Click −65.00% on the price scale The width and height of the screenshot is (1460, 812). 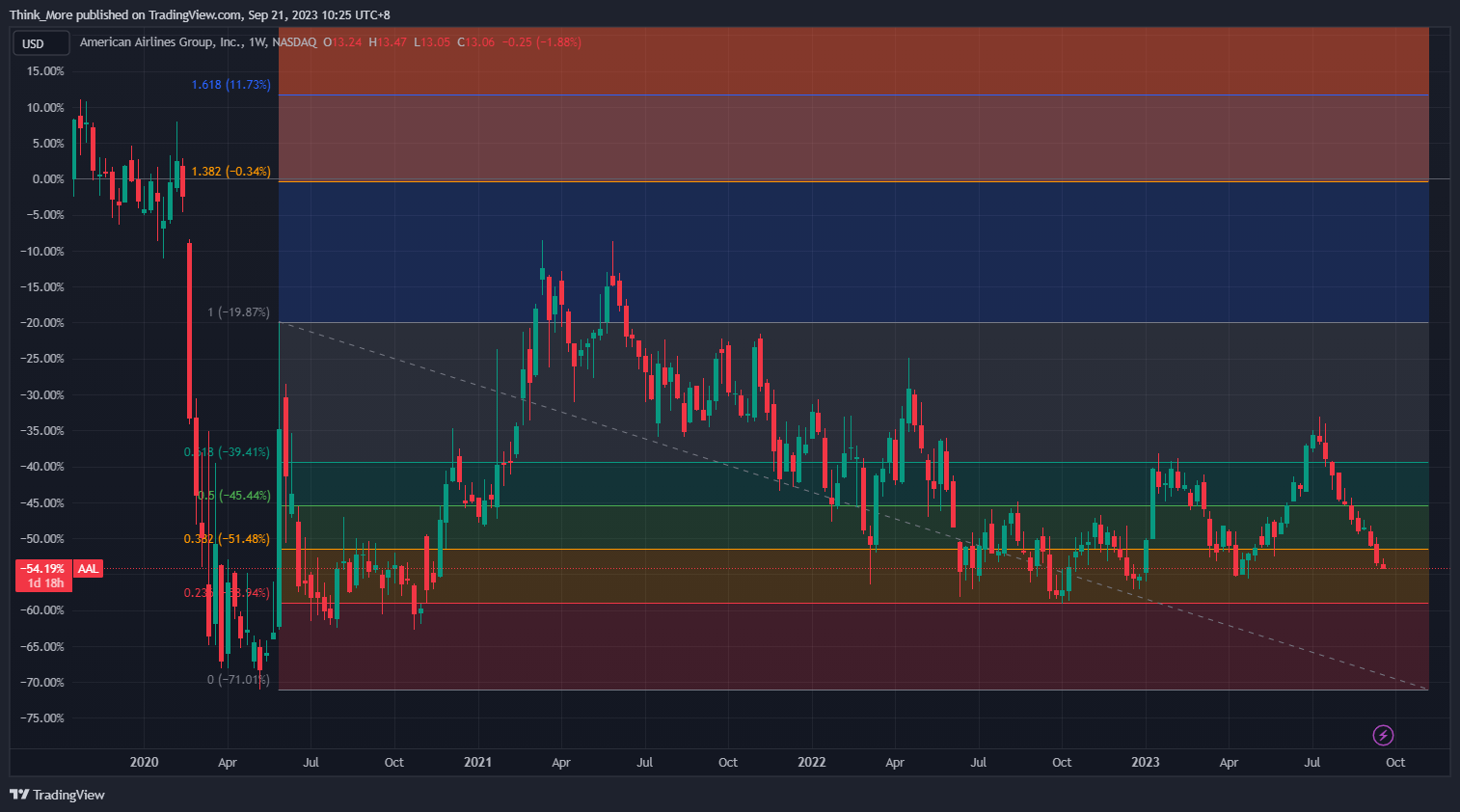tap(42, 647)
